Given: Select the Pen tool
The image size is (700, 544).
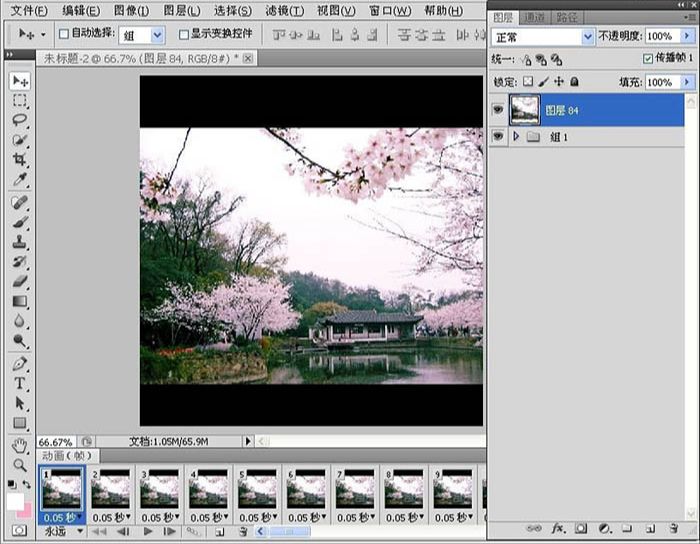Looking at the screenshot, I should 20,364.
